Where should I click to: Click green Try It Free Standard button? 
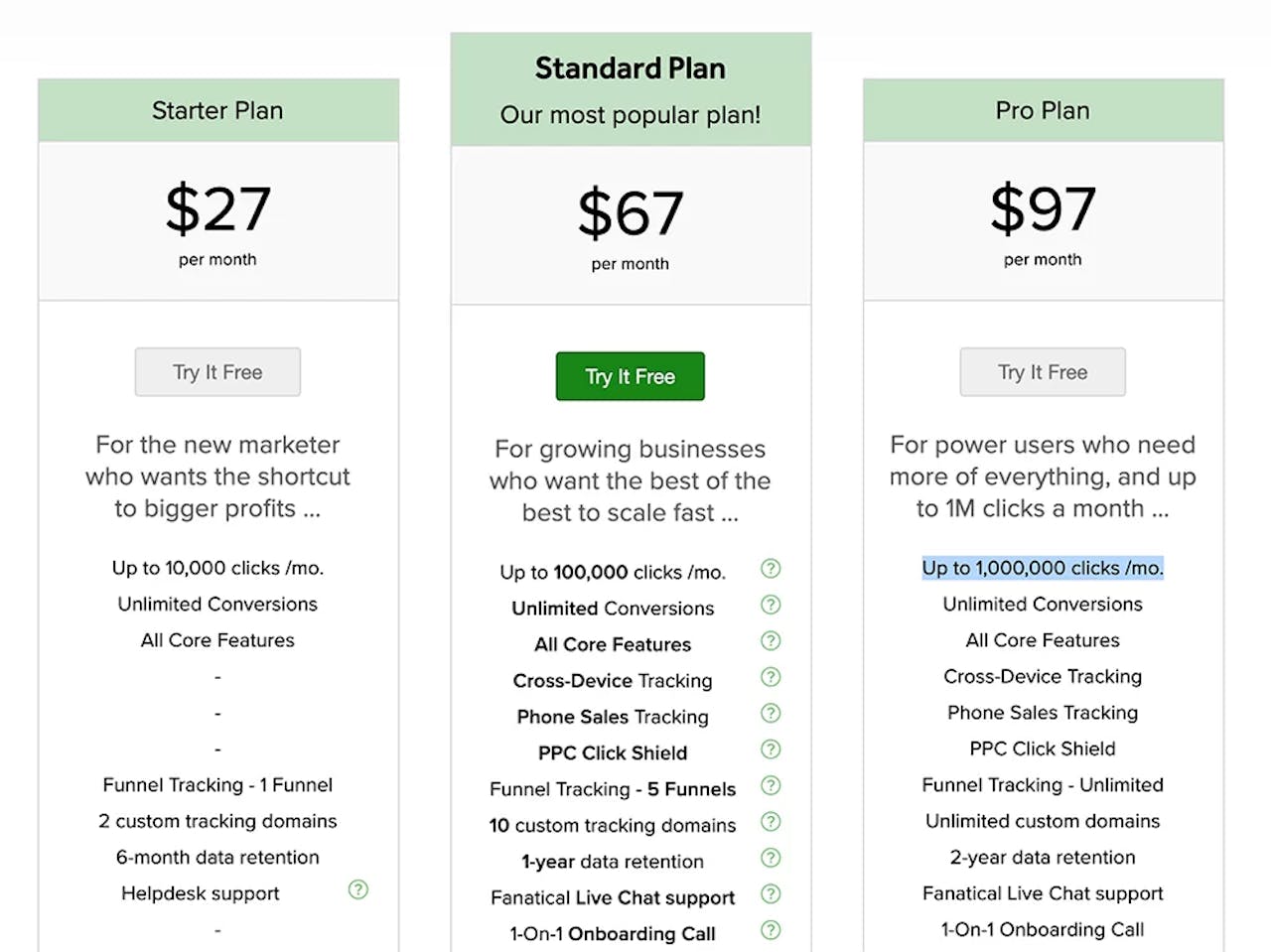click(x=631, y=376)
